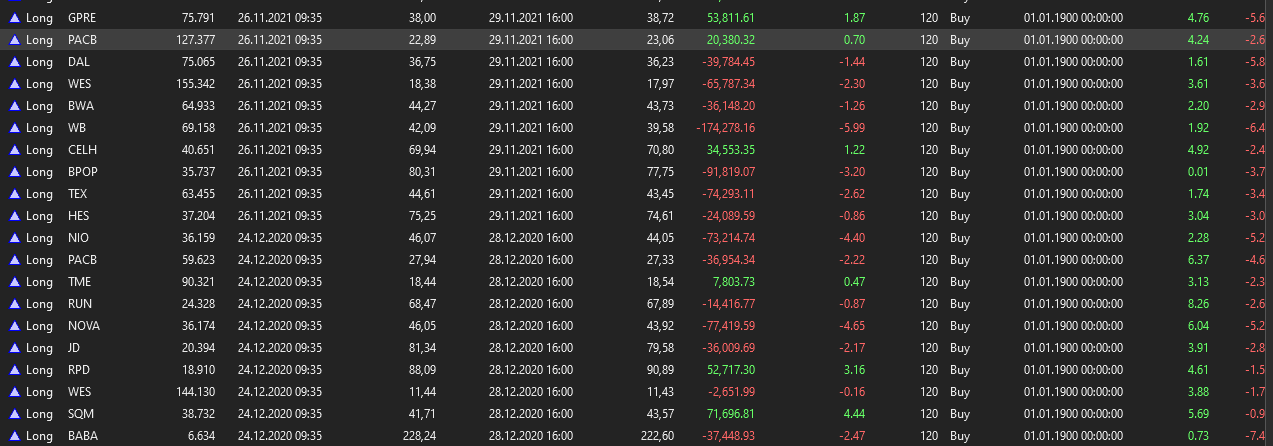
Task: Select the RUN row value 8.26
Action: pyautogui.click(x=1198, y=304)
